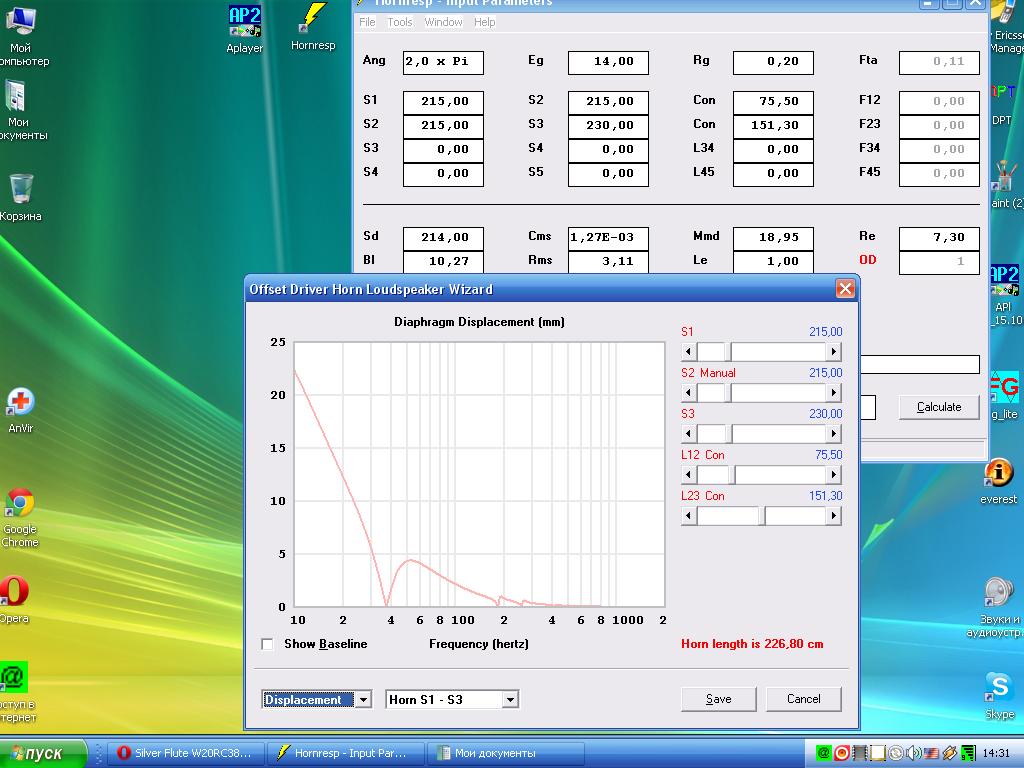The height and width of the screenshot is (768, 1024).
Task: Click the S2 Manual slider thumb
Action: 728,393
